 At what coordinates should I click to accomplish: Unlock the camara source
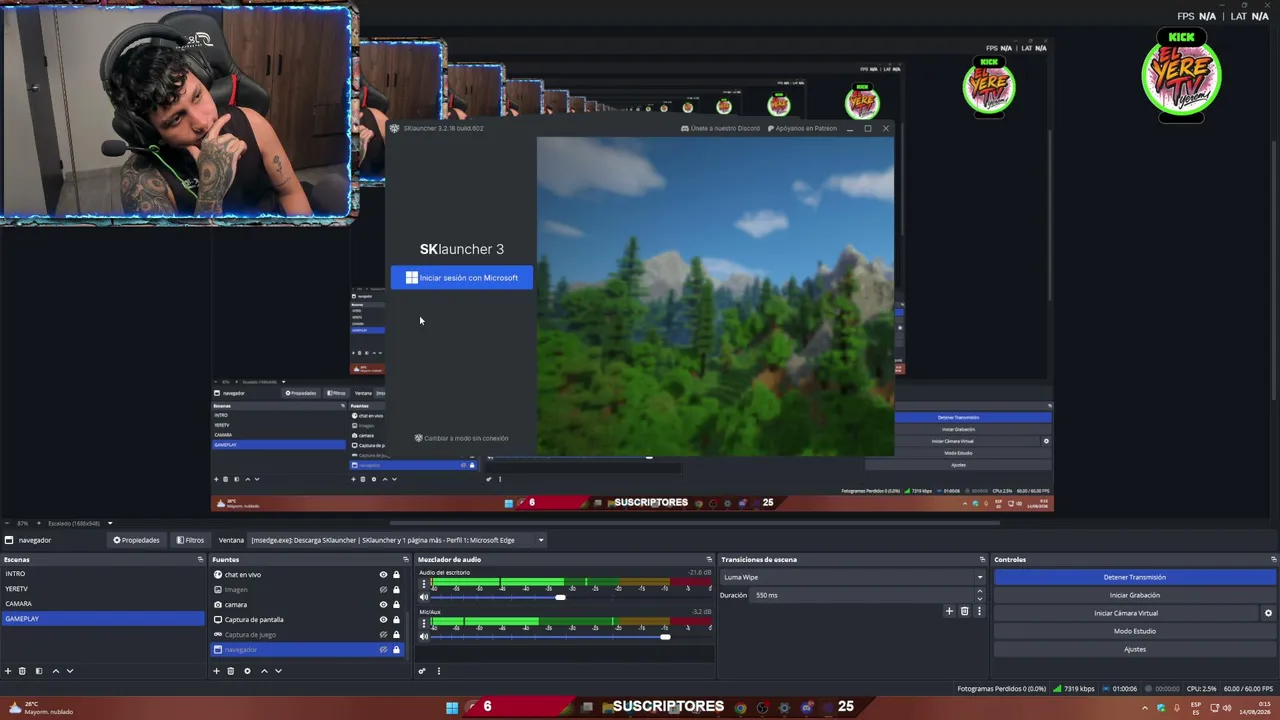click(396, 605)
